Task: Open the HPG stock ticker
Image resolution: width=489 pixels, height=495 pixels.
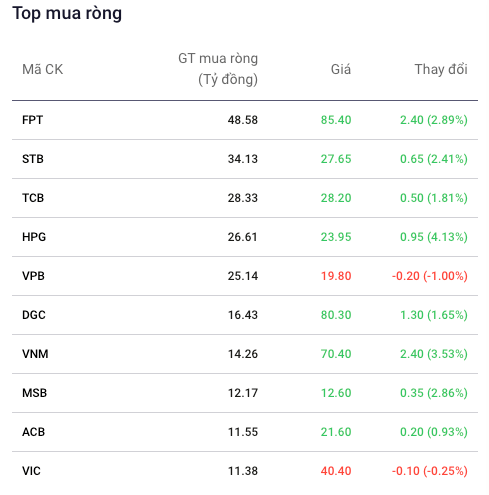Action: 34,237
